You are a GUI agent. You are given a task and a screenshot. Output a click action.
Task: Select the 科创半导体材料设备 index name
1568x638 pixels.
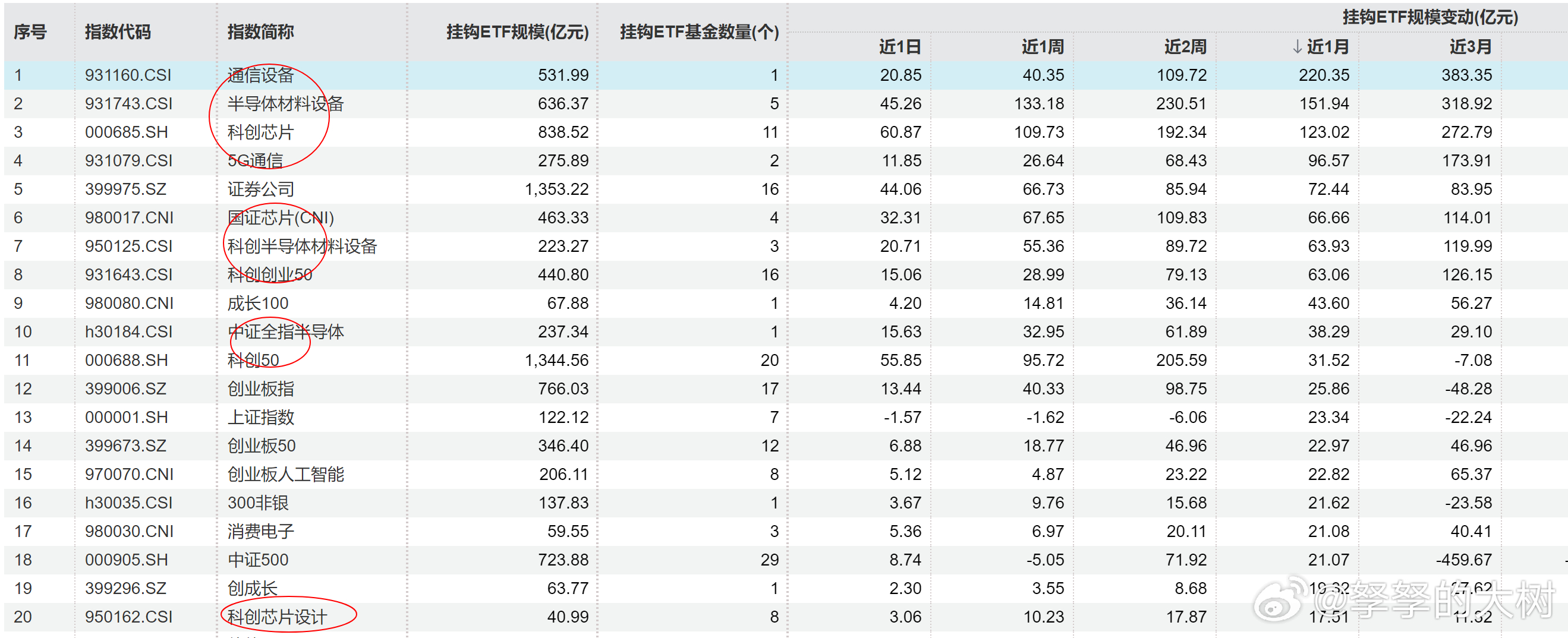tap(302, 247)
